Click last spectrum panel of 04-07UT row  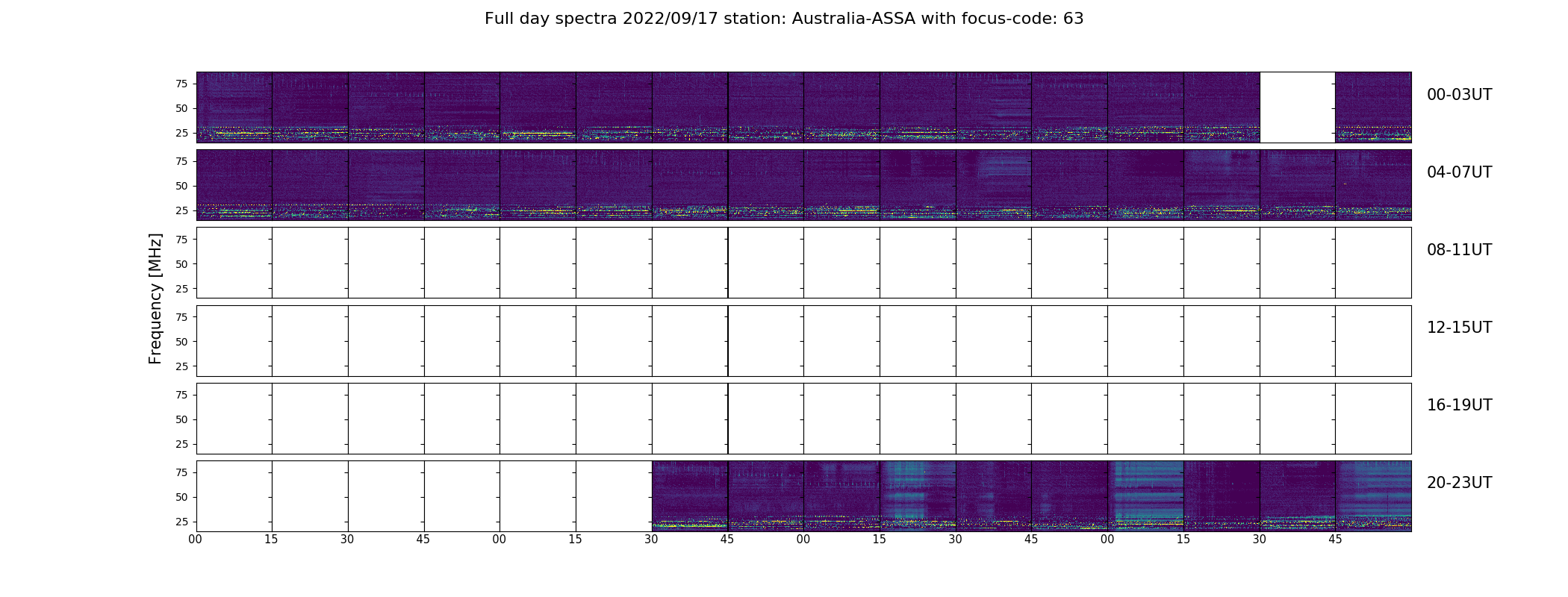coord(1373,185)
